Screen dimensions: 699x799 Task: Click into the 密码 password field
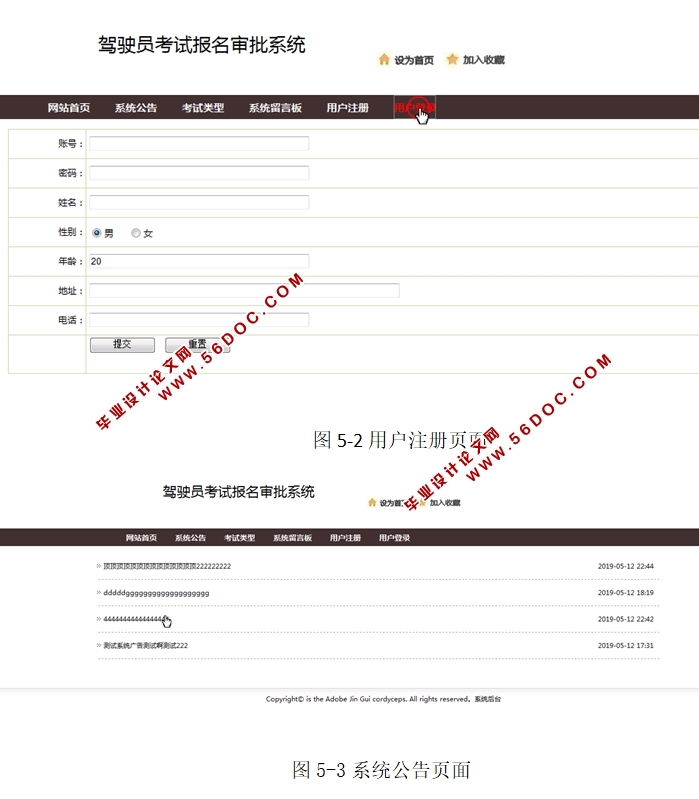click(x=199, y=173)
